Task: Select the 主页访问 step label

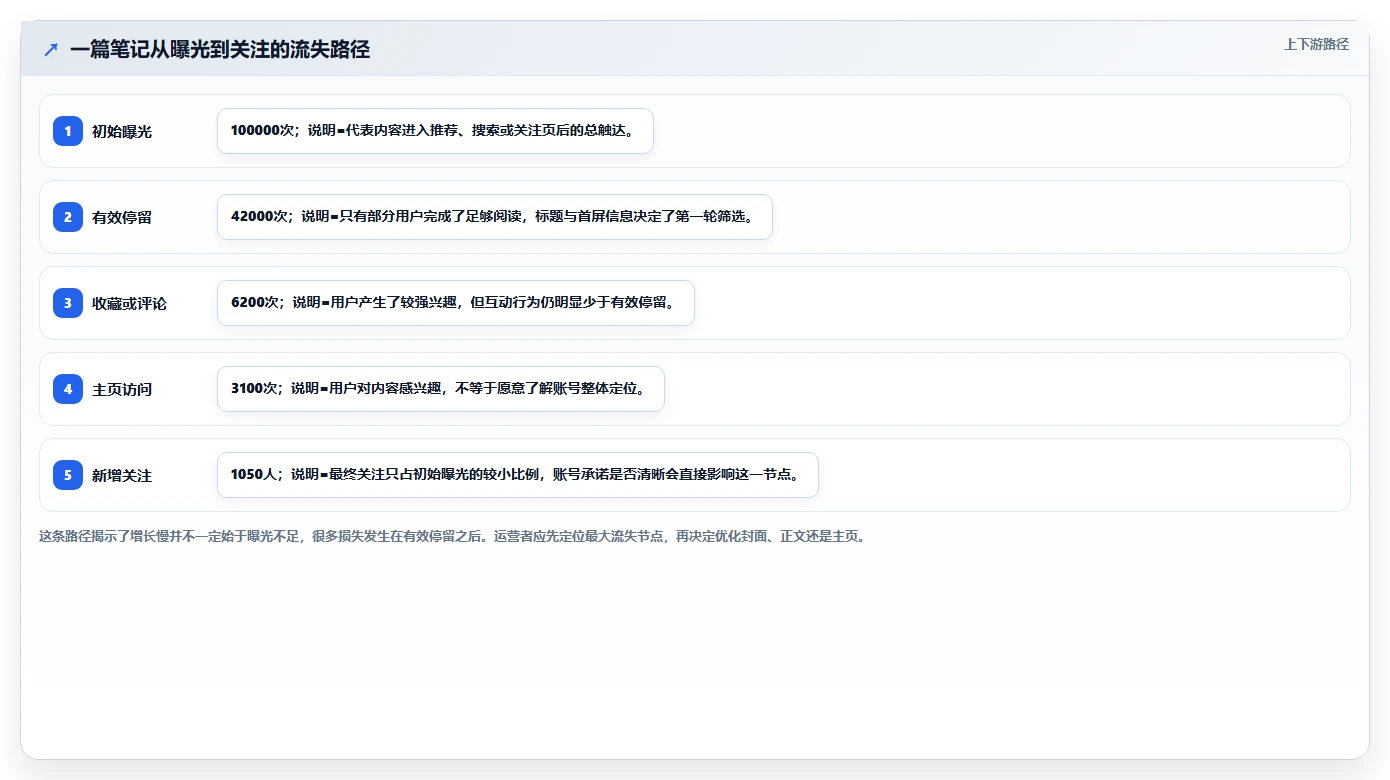Action: tap(122, 389)
